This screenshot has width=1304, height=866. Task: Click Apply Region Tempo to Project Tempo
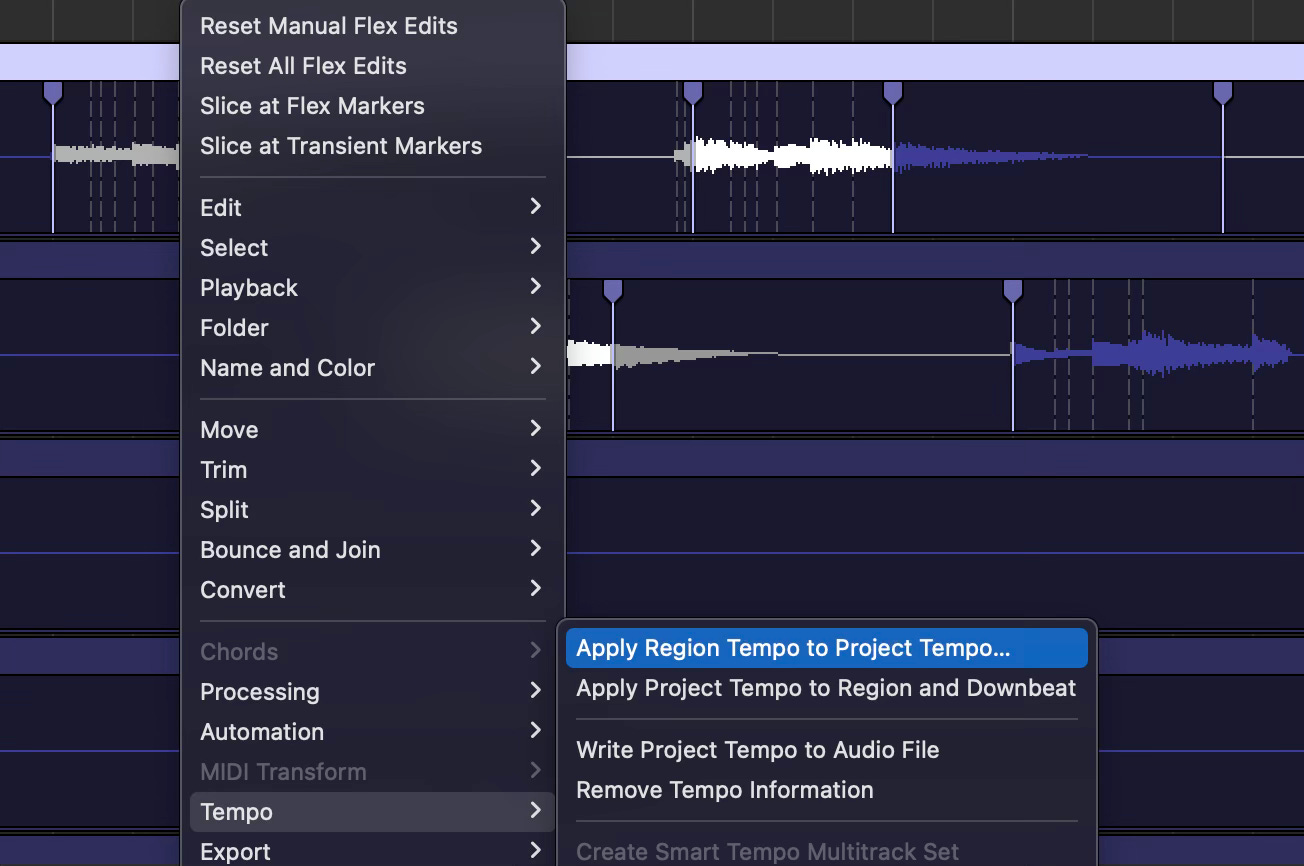[826, 647]
